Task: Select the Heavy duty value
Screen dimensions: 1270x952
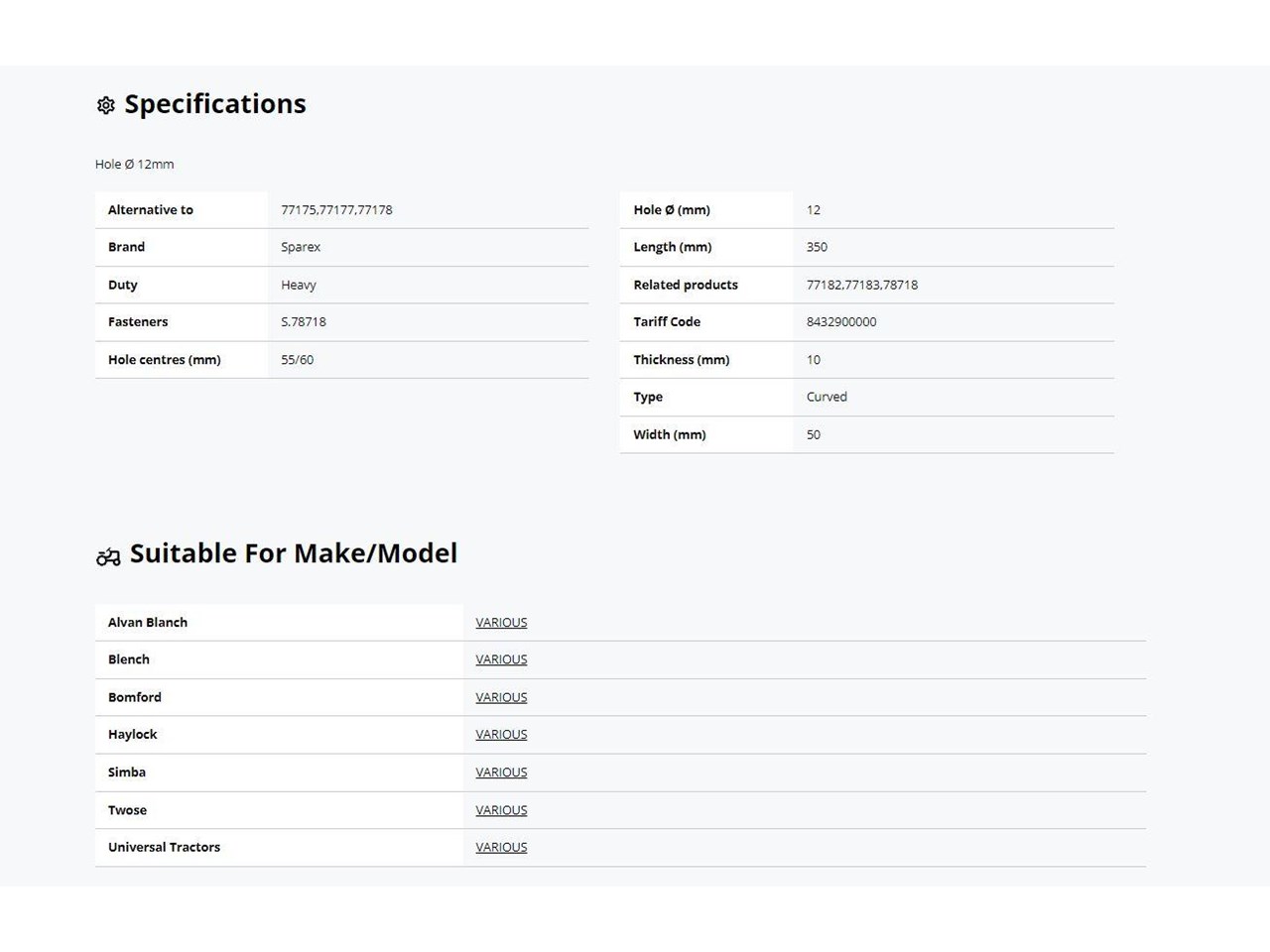Action: click(299, 285)
